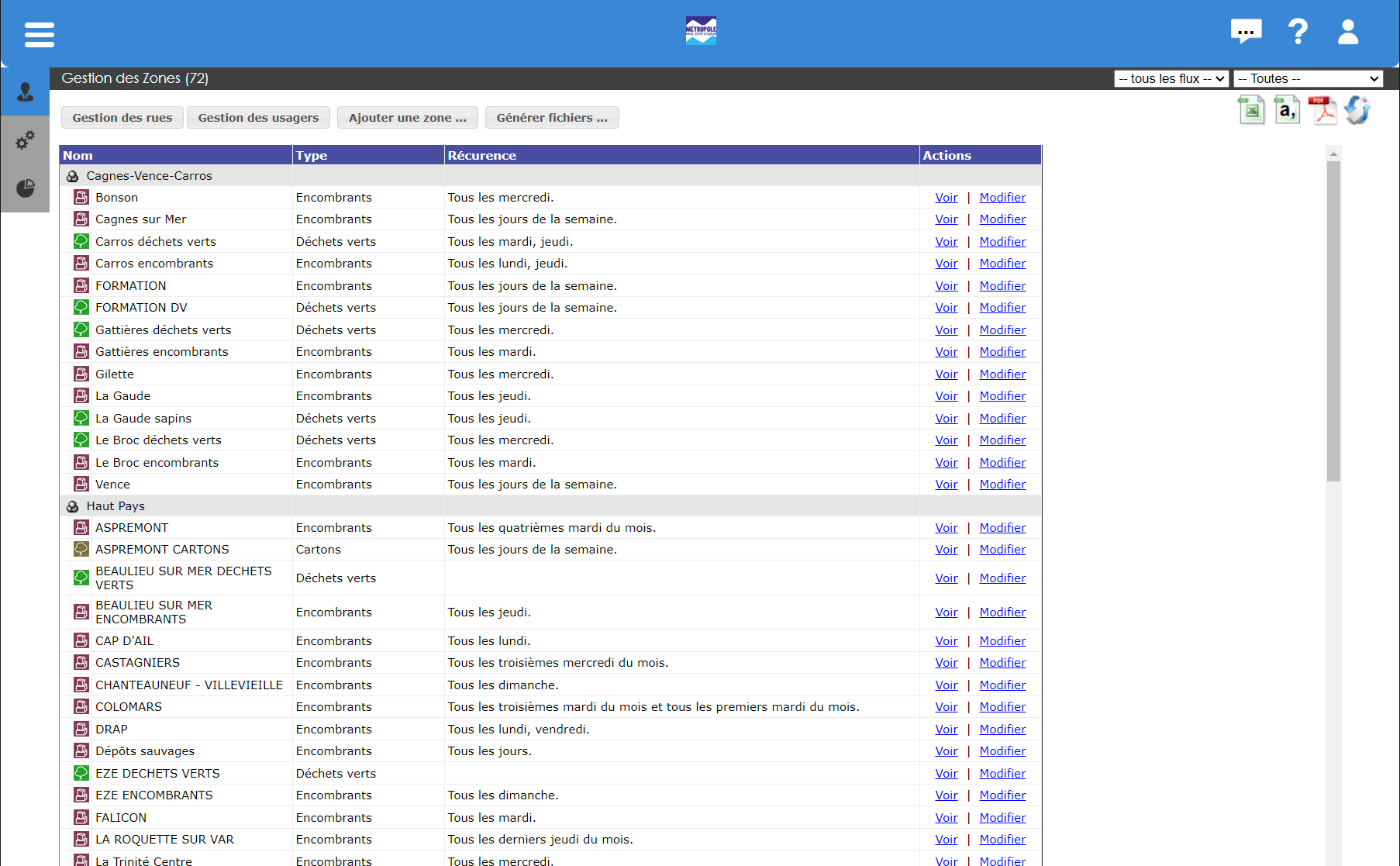Click the refresh sync icon
1400x866 pixels.
pyautogui.click(x=1357, y=110)
